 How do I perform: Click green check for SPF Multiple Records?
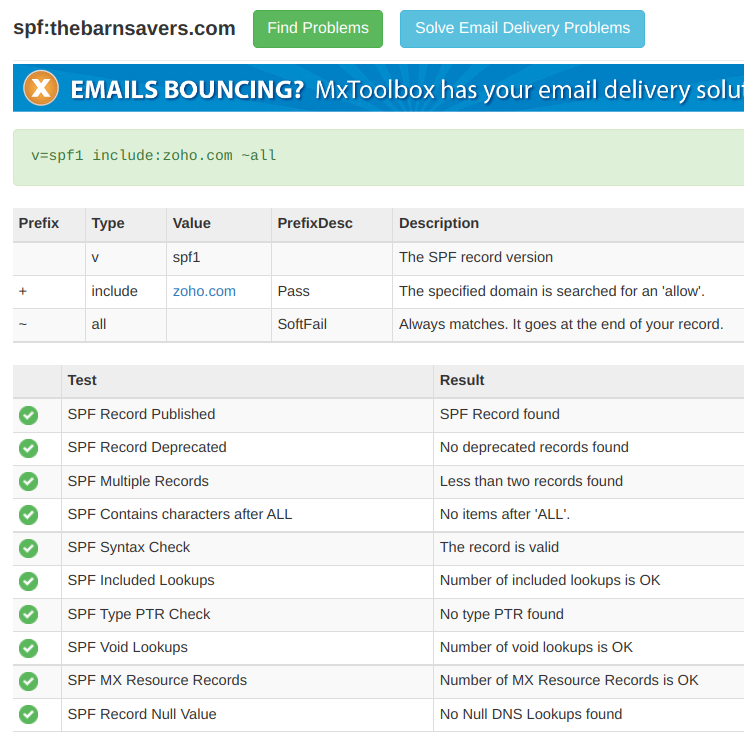29,481
